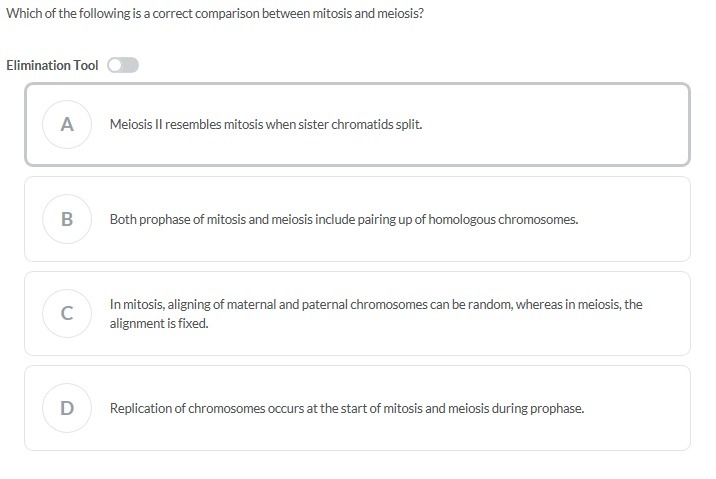Click empty right side of option B card

click(640, 219)
